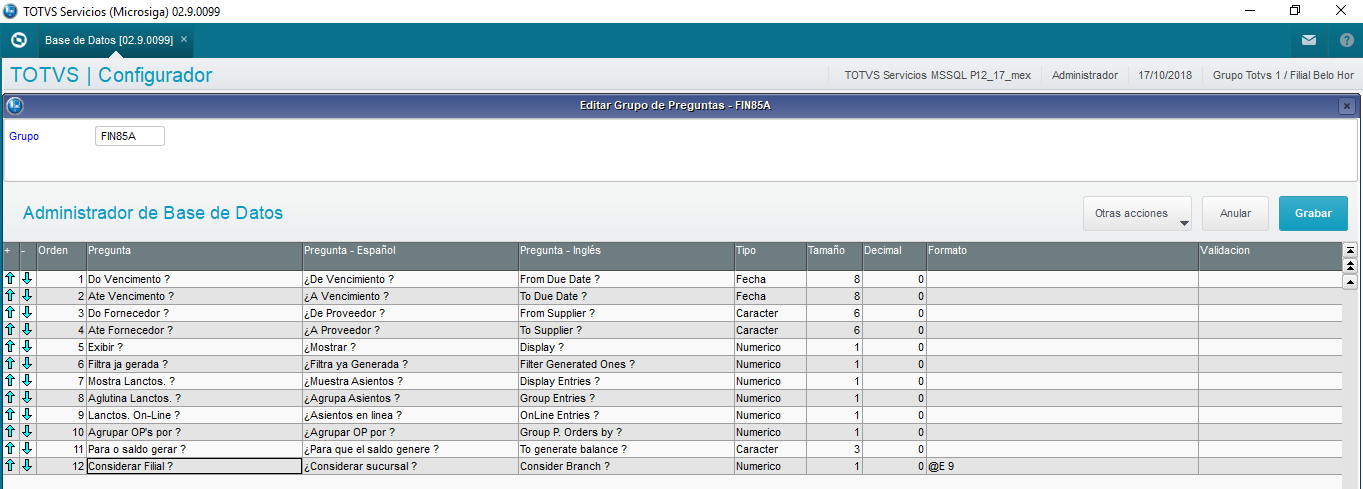
Task: Move 'Lanctos. On-Line ?' row down
Action: coord(27,415)
